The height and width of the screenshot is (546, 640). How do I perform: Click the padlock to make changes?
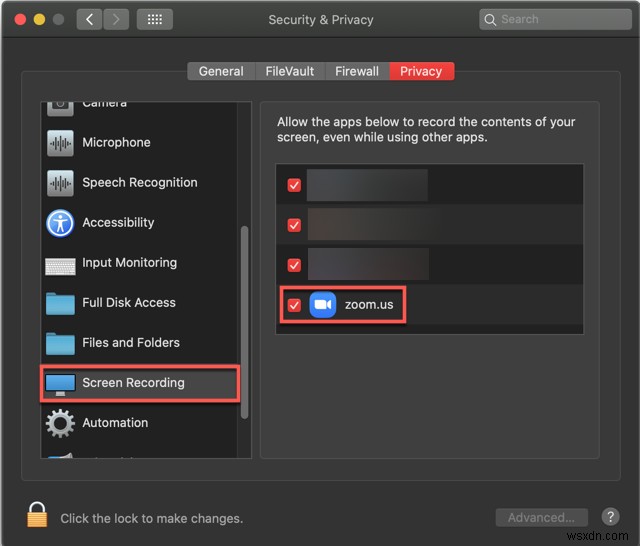(x=37, y=514)
